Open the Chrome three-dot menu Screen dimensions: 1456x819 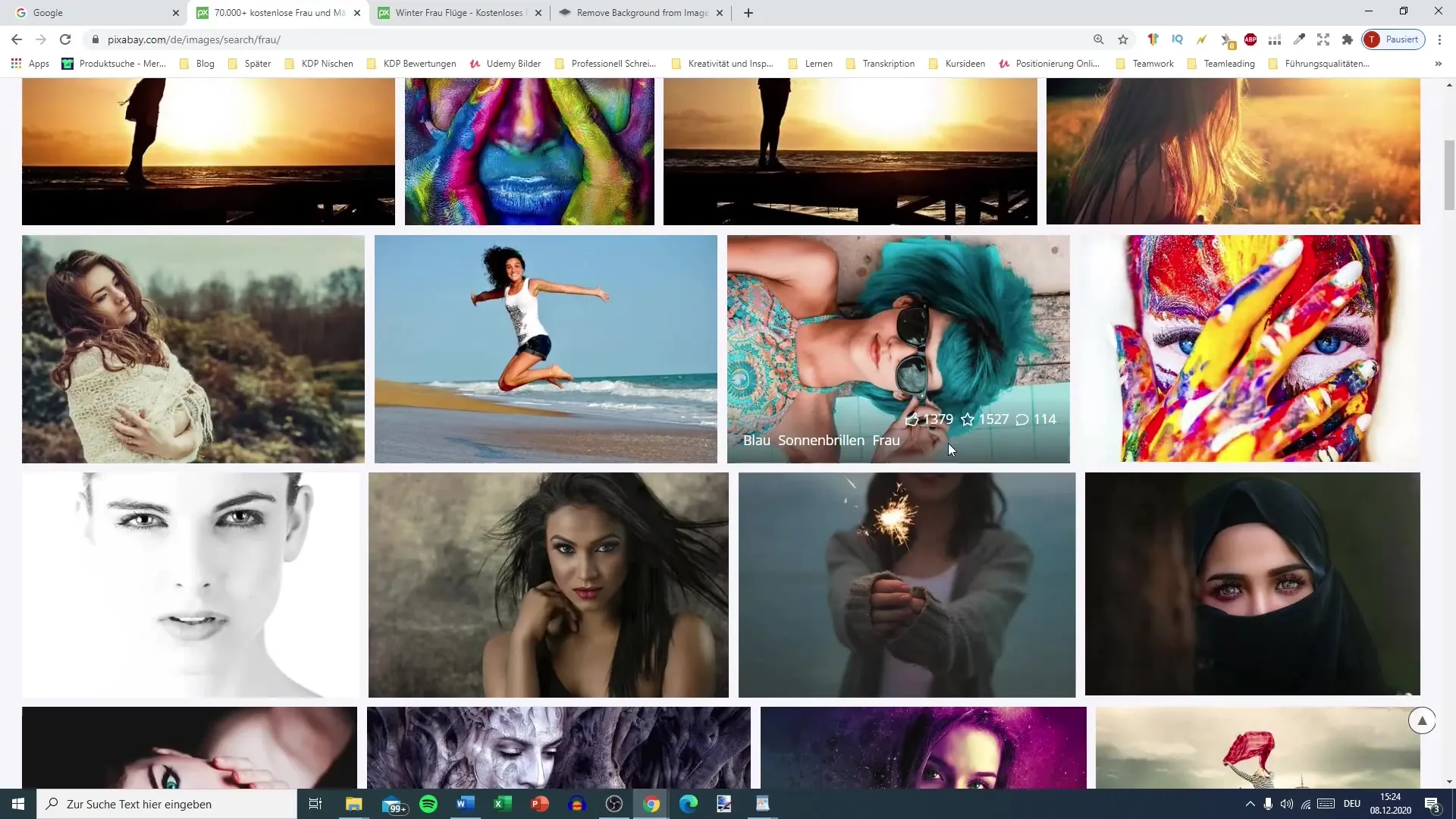[1439, 39]
